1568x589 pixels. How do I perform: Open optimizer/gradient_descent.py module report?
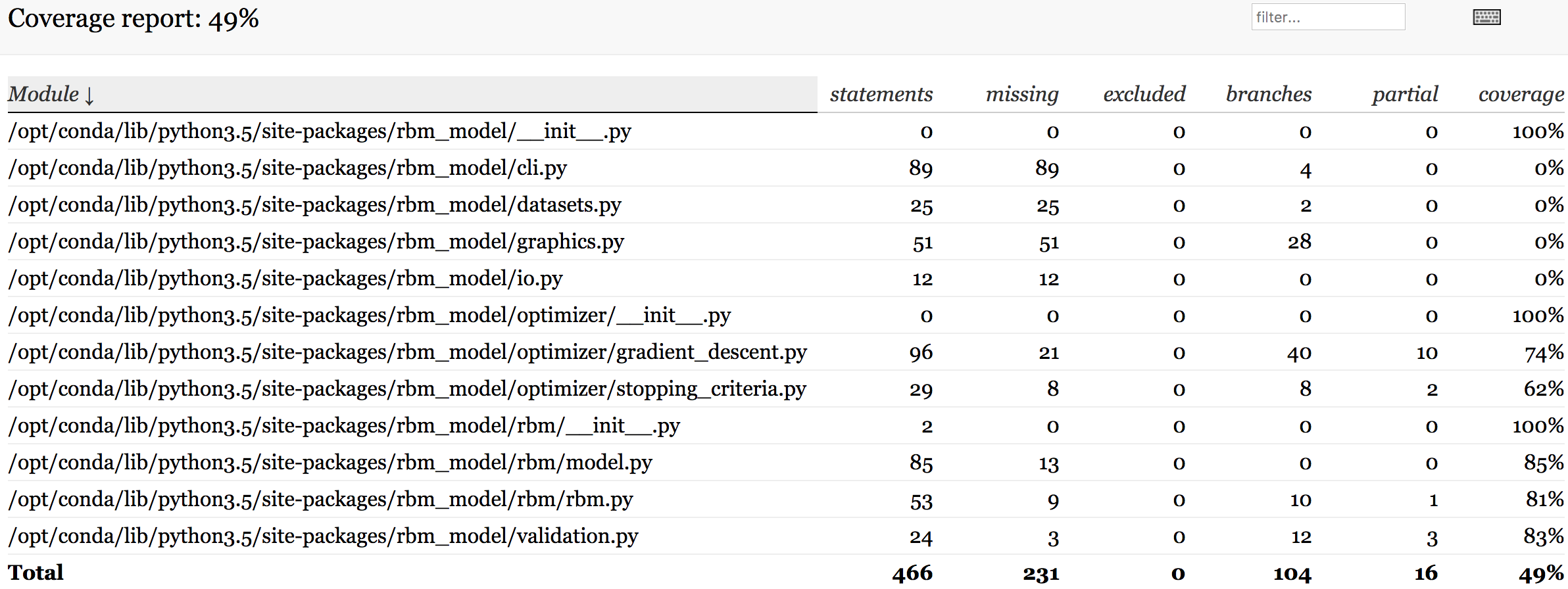click(x=407, y=352)
